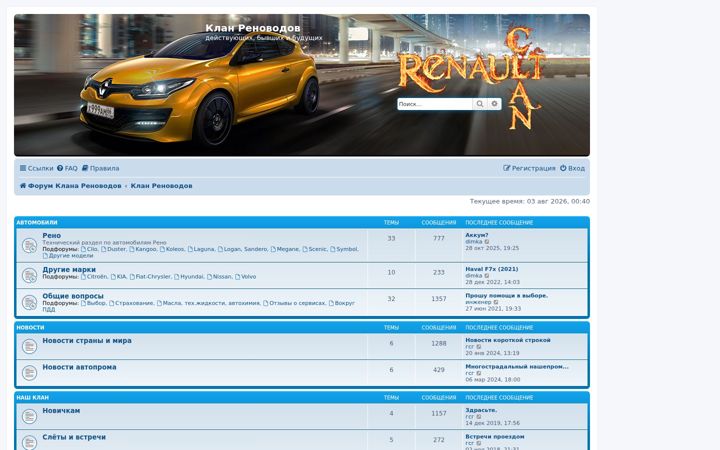720x450 pixels.
Task: Click the FAQ question-mark icon
Action: [x=60, y=168]
